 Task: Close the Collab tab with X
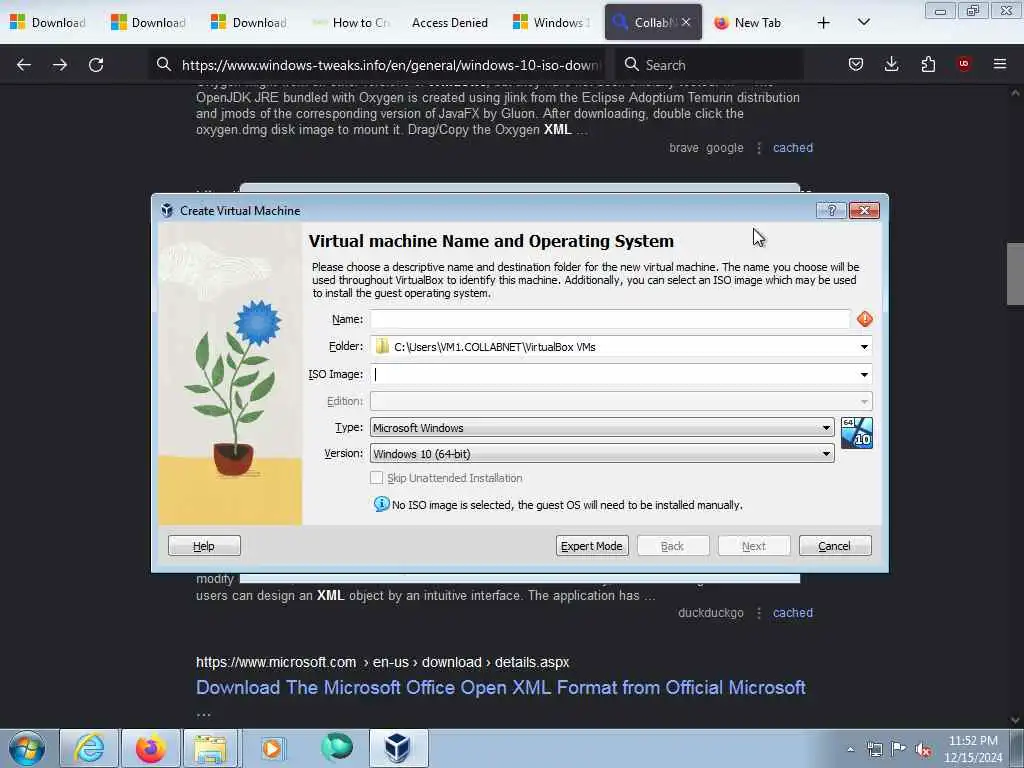click(686, 22)
